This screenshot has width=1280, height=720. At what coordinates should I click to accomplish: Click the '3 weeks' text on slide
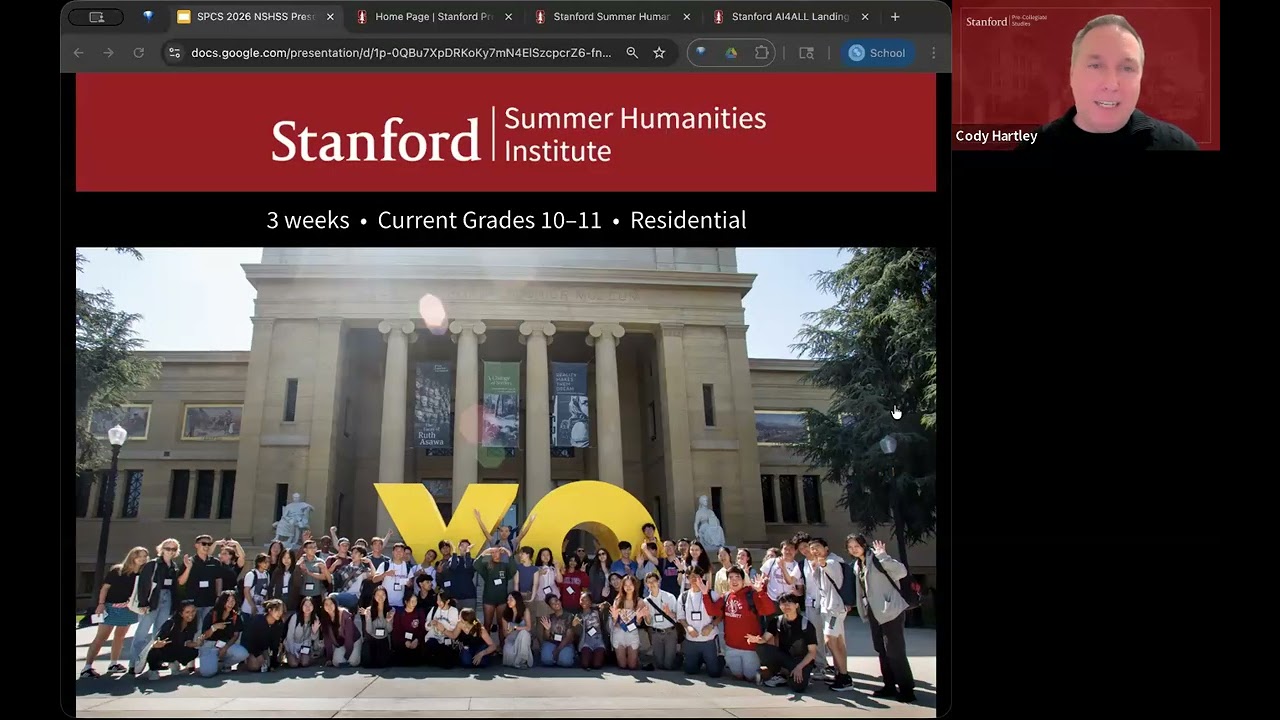click(308, 220)
